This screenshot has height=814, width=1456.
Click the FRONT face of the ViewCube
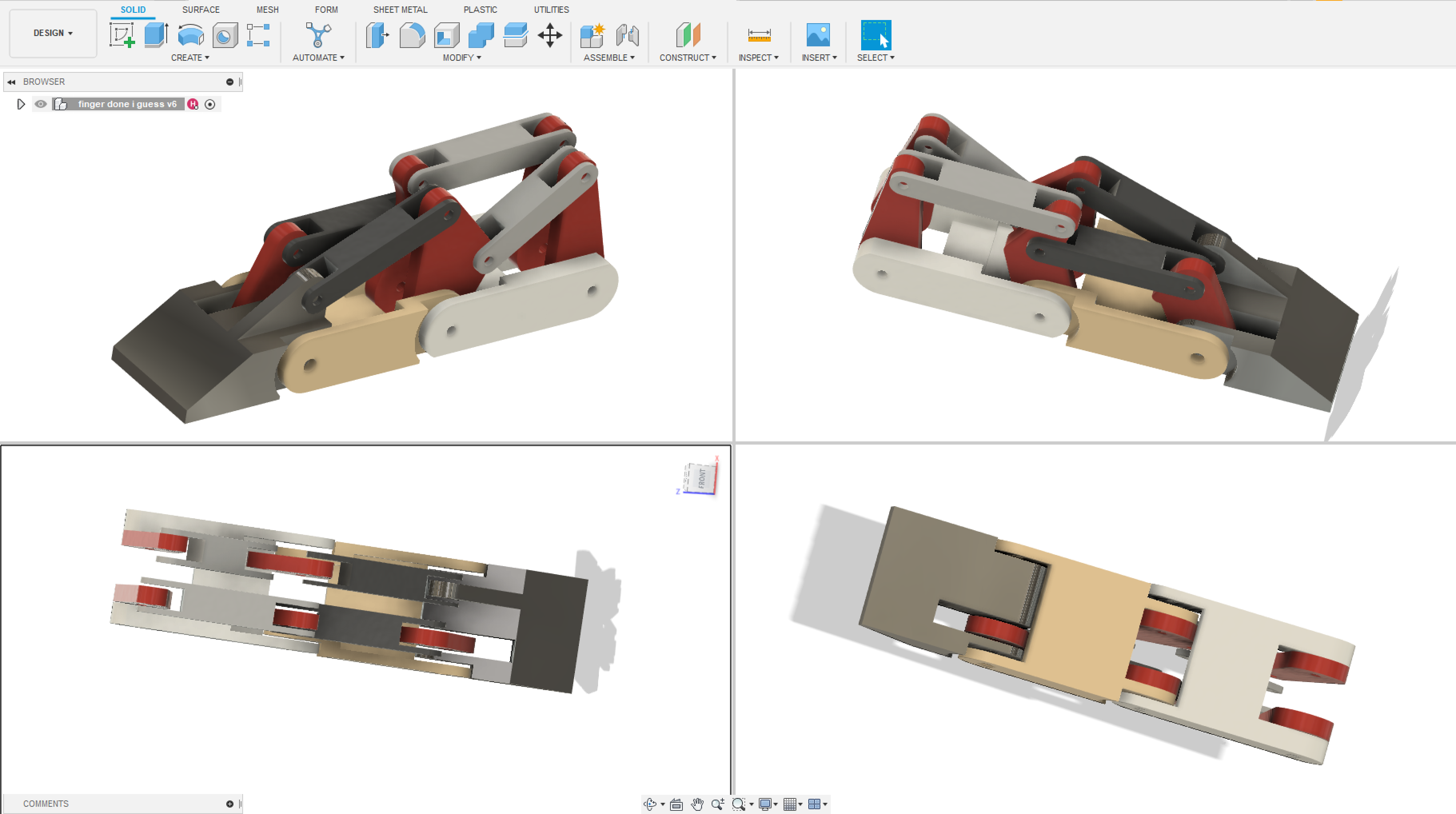pyautogui.click(x=702, y=478)
